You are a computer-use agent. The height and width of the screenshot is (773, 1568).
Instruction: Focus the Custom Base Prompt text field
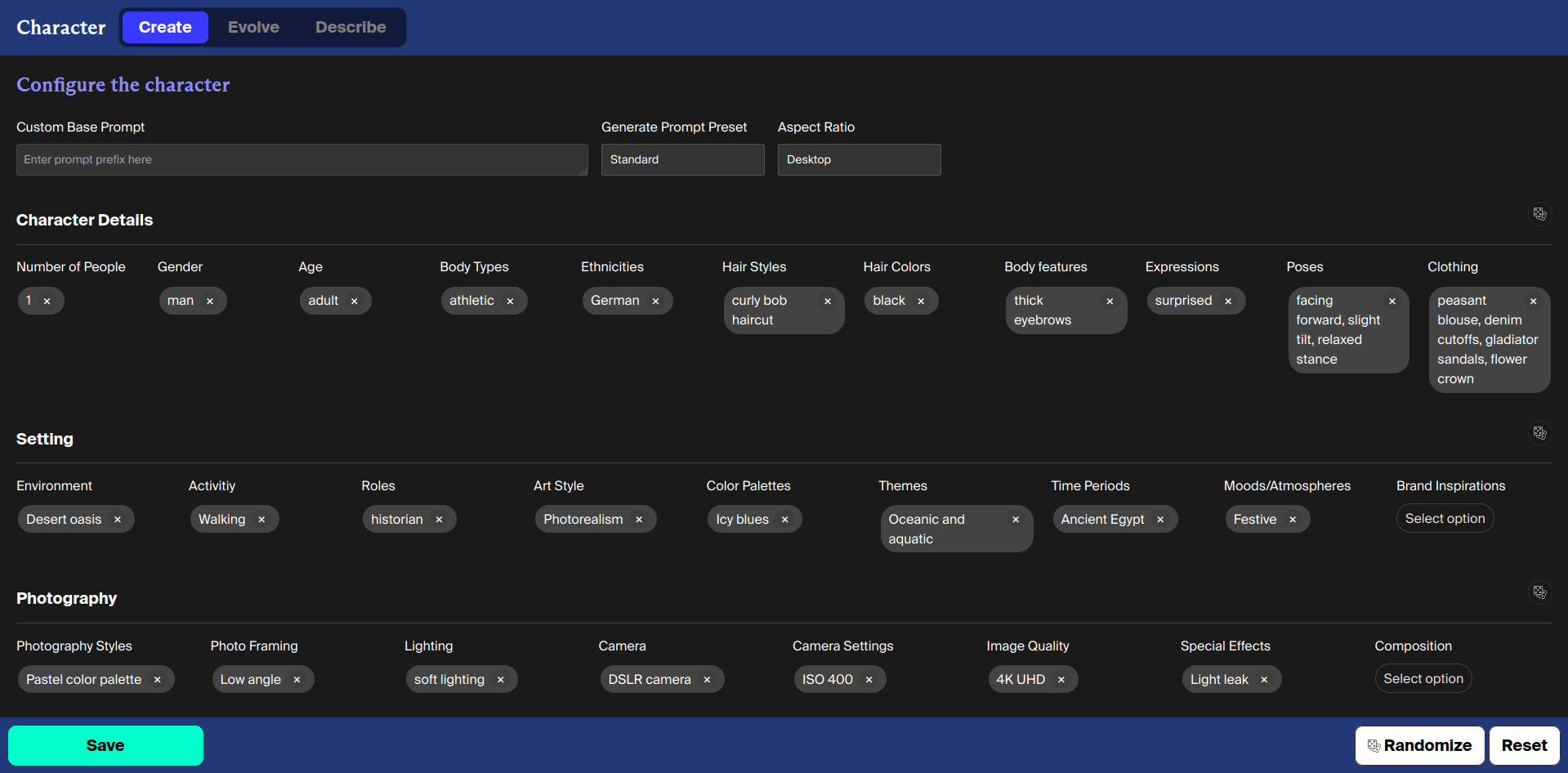[x=302, y=160]
